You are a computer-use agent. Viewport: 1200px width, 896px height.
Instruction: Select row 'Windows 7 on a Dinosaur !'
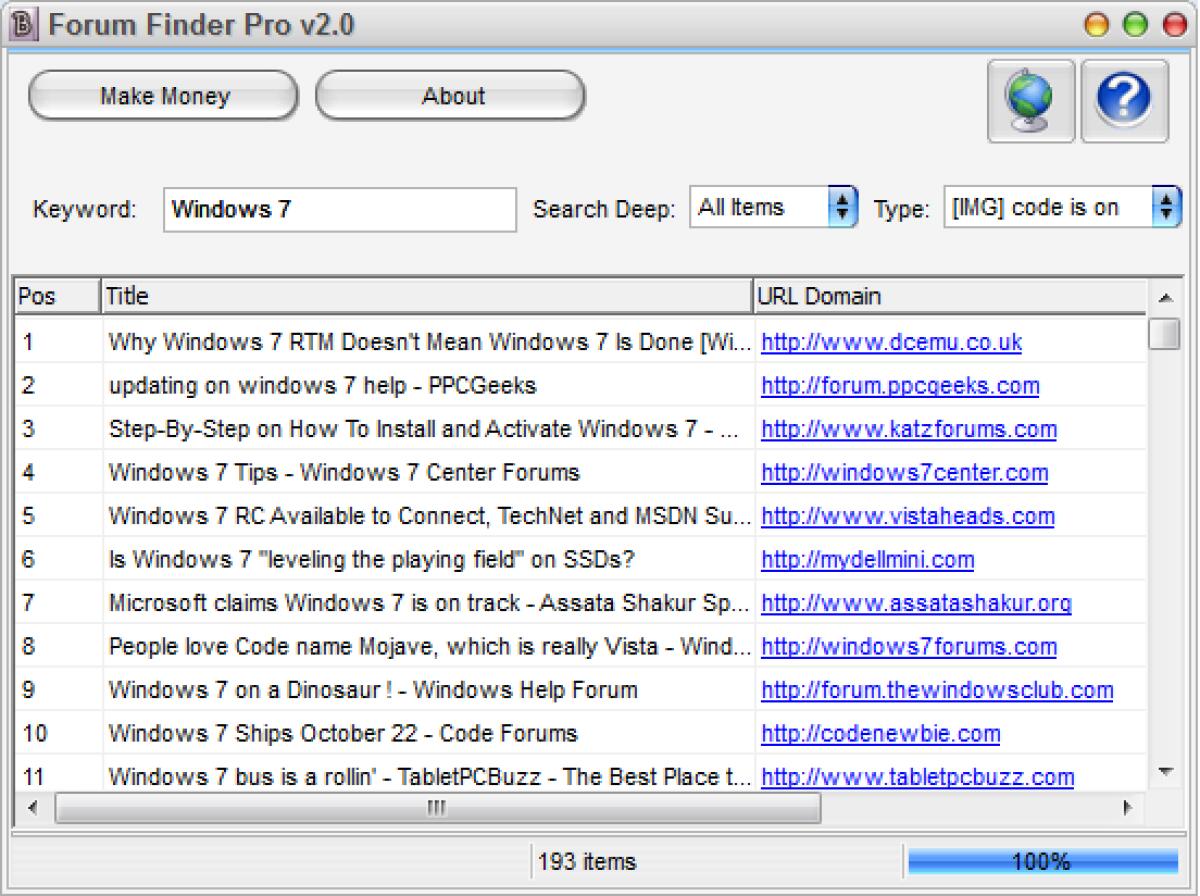(582, 691)
